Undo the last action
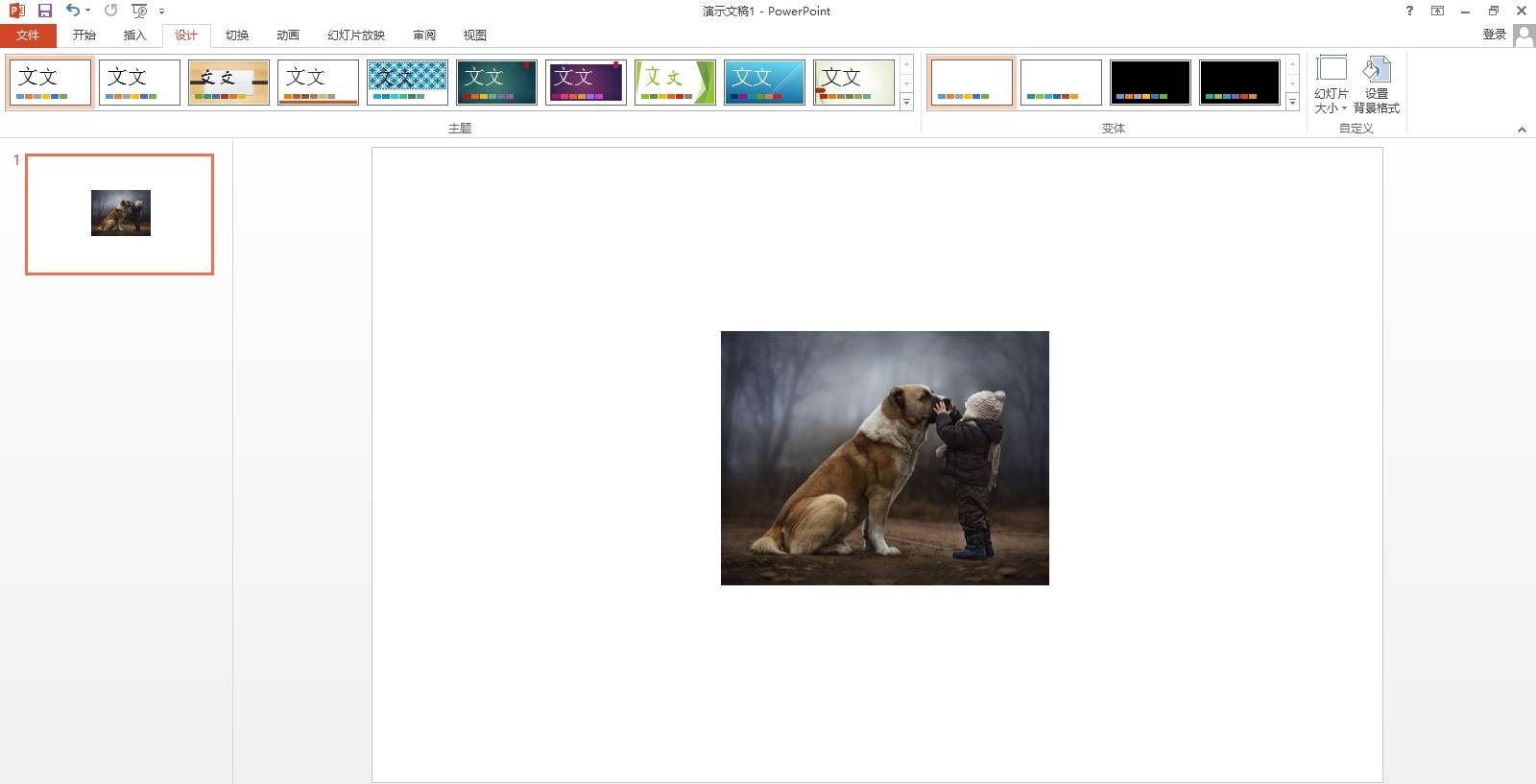1536x784 pixels. (72, 11)
